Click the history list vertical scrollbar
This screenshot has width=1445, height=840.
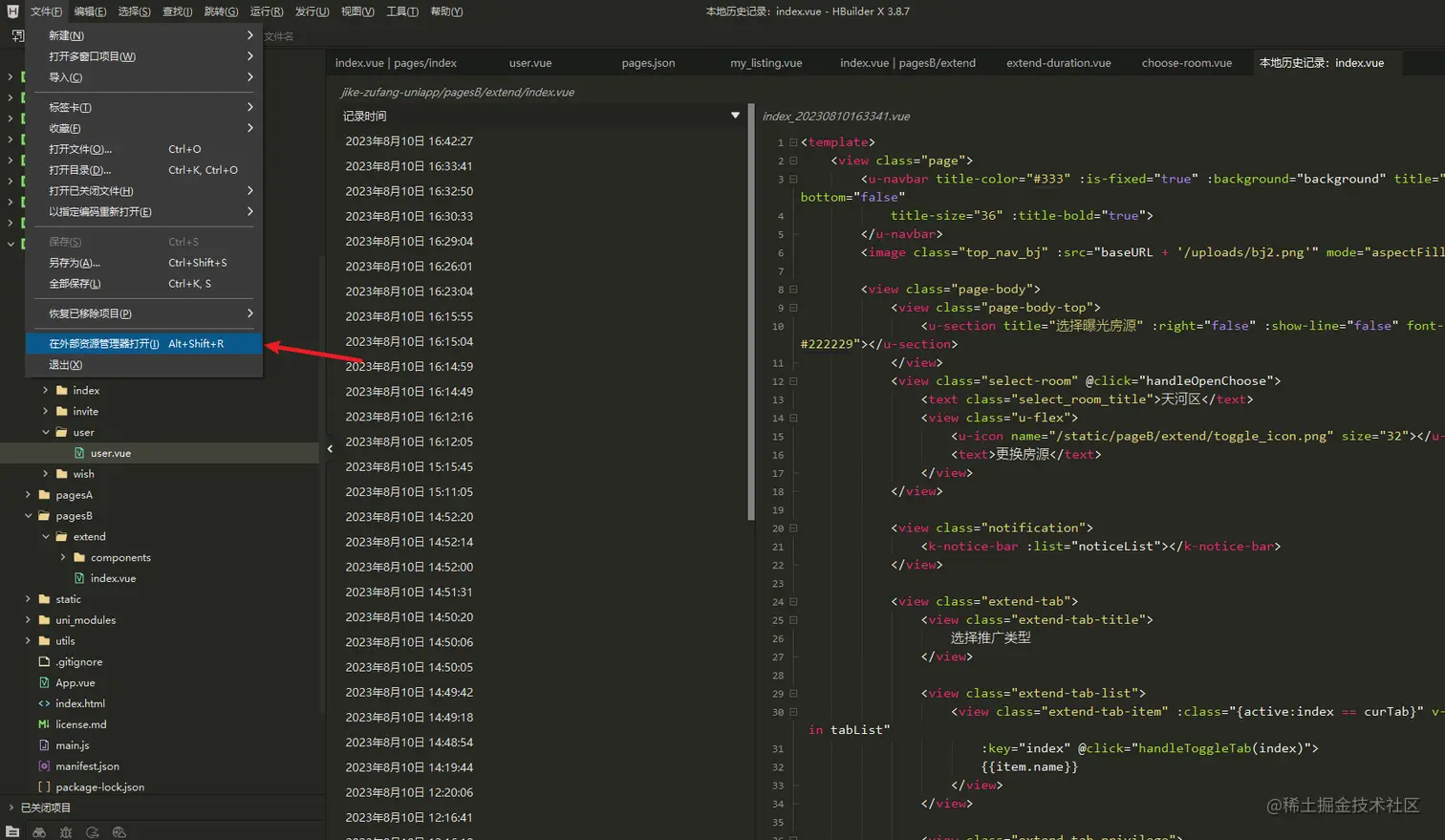pos(751,312)
